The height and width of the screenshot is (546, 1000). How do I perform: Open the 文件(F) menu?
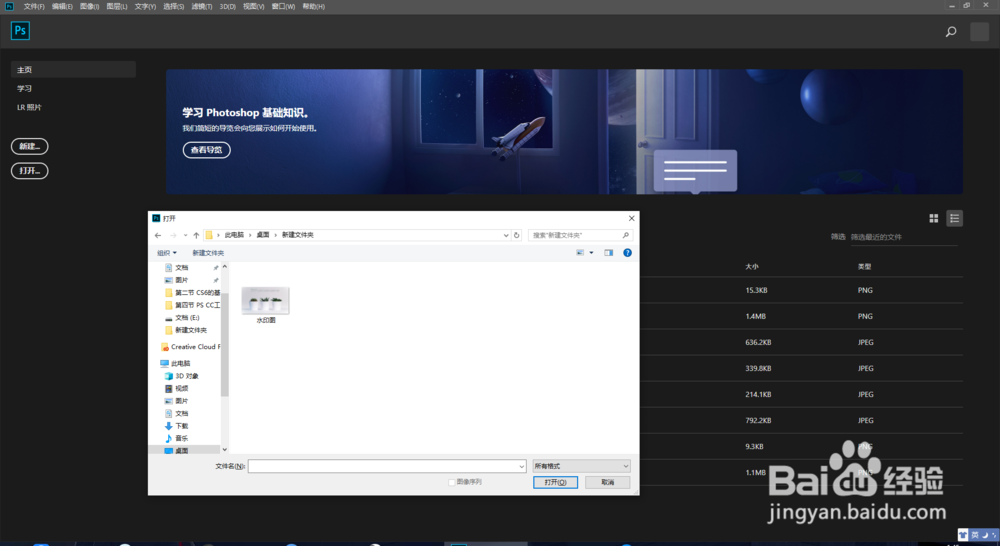tap(34, 6)
